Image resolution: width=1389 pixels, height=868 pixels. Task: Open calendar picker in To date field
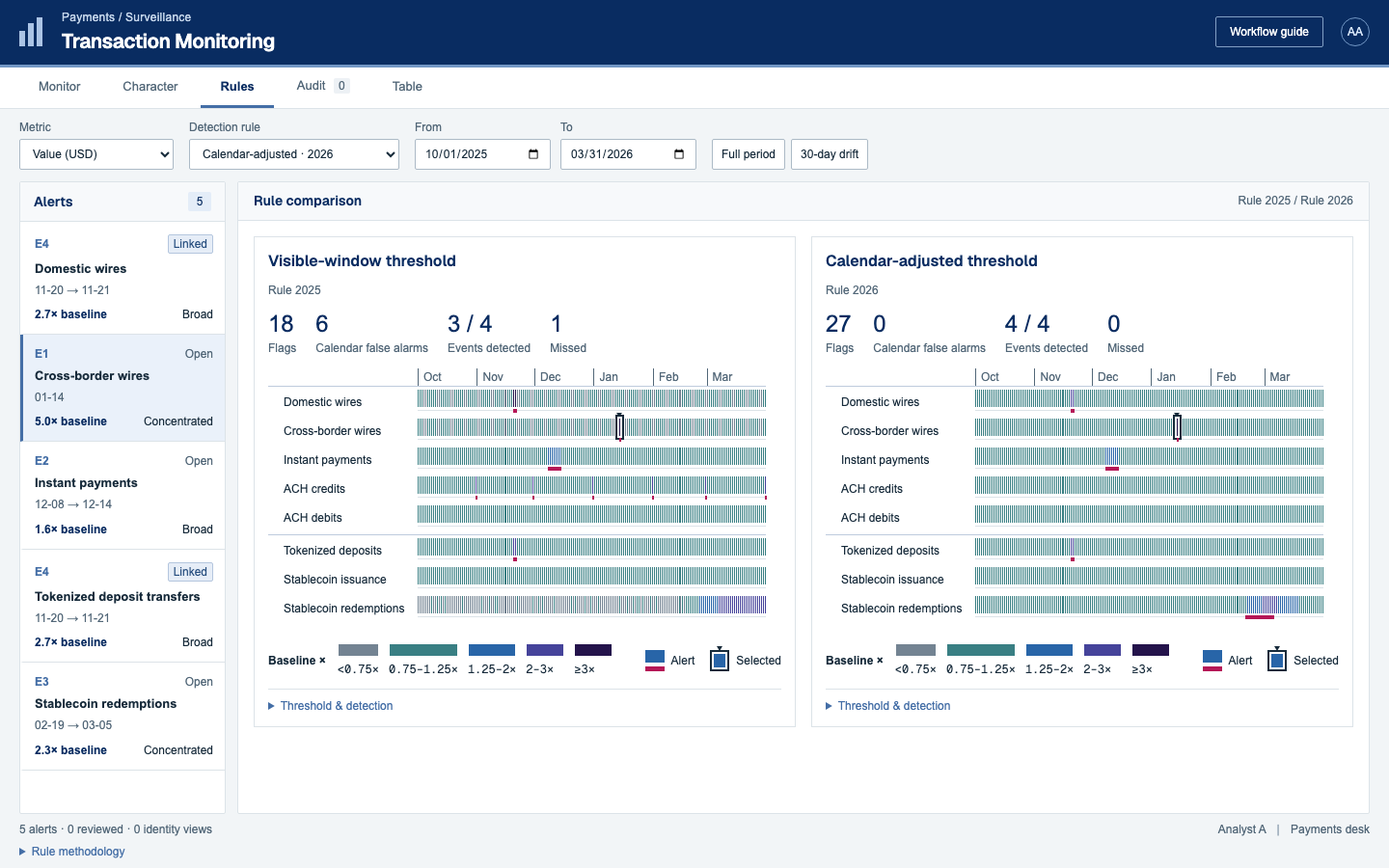[679, 154]
